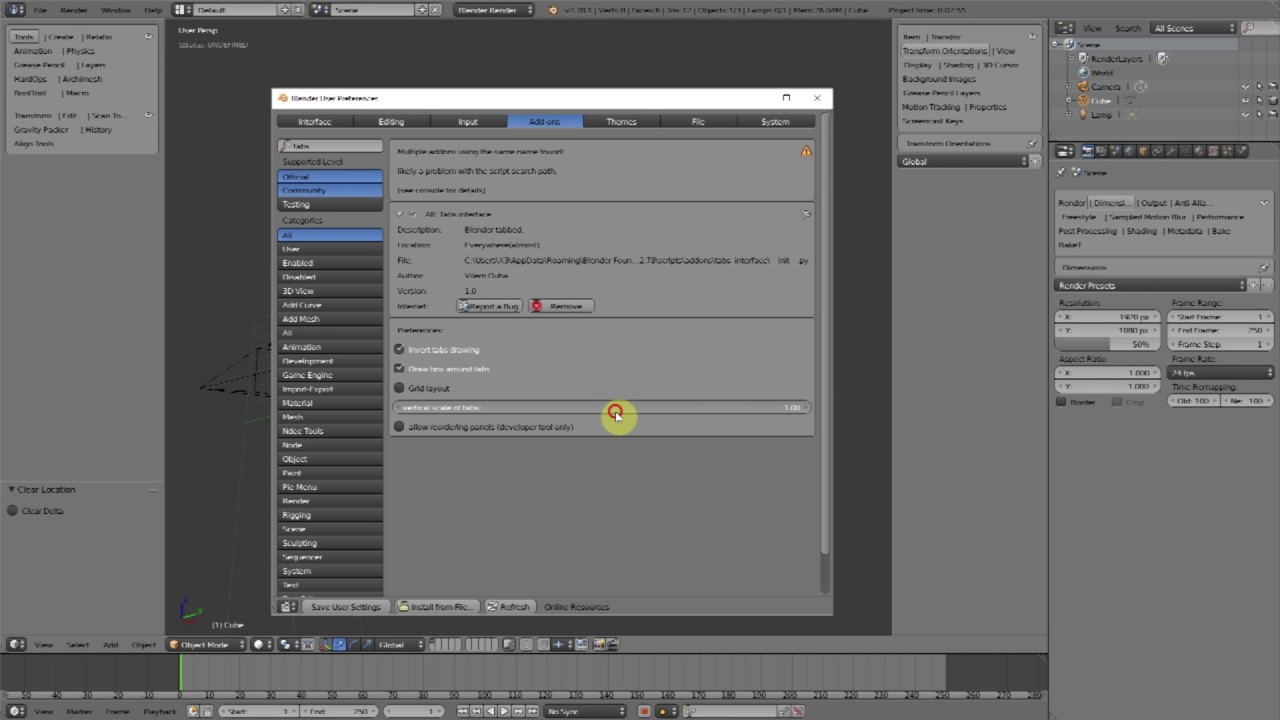
Task: Toggle Official supported level filter
Action: click(x=330, y=177)
